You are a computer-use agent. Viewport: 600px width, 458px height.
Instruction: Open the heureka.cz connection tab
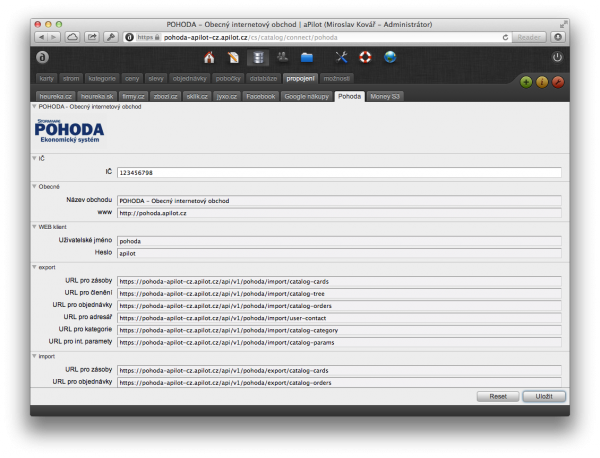(55, 96)
